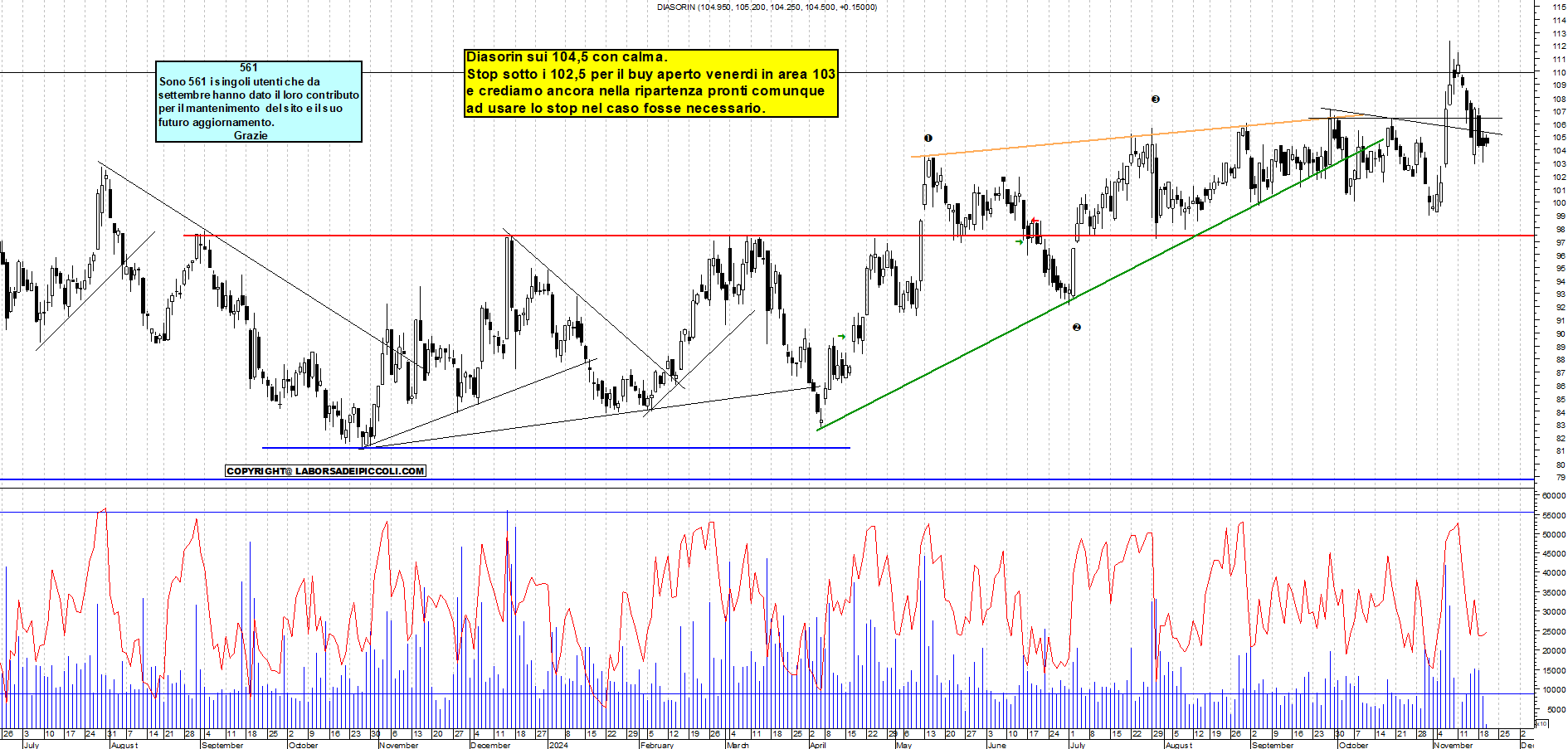1568x749 pixels.
Task: Click the 'December' month label
Action: (490, 745)
